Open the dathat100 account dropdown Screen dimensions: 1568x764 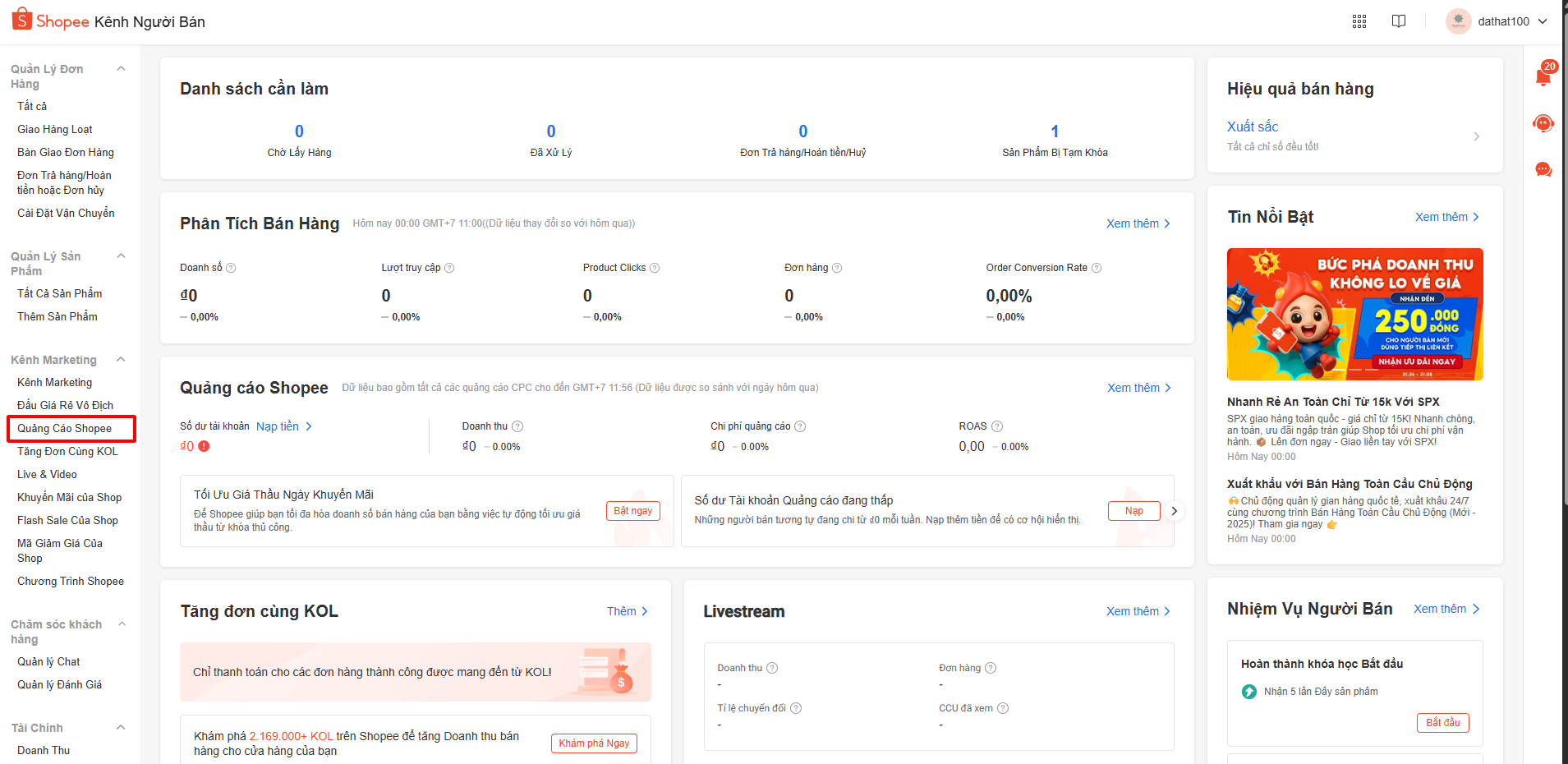pos(1497,21)
